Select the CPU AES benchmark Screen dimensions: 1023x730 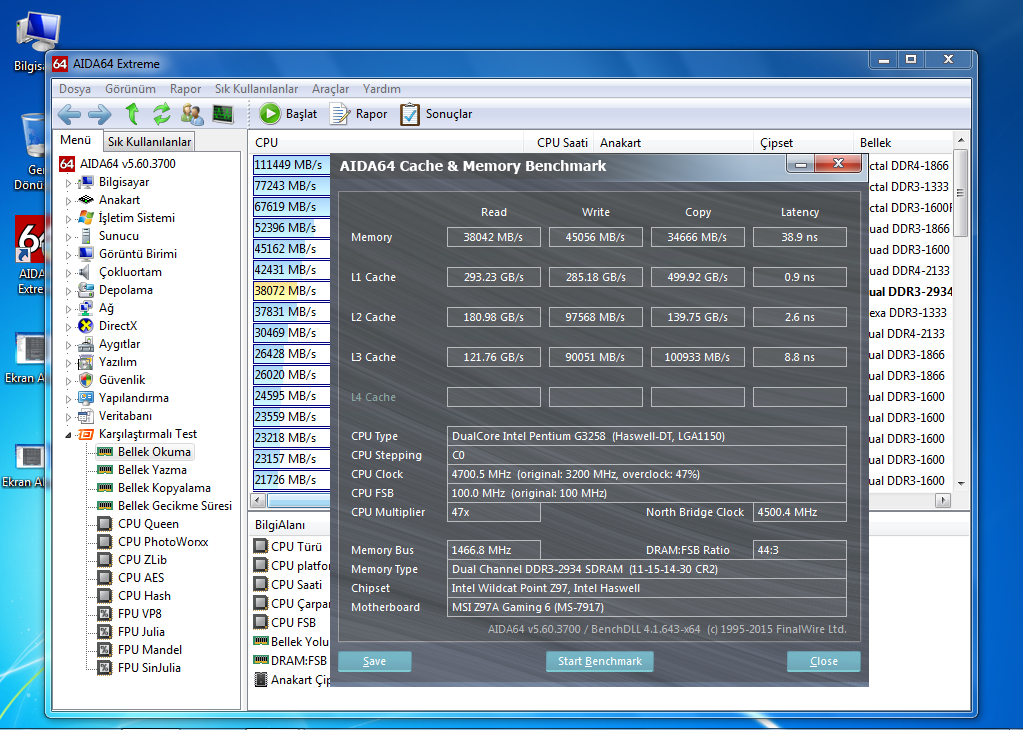click(141, 577)
